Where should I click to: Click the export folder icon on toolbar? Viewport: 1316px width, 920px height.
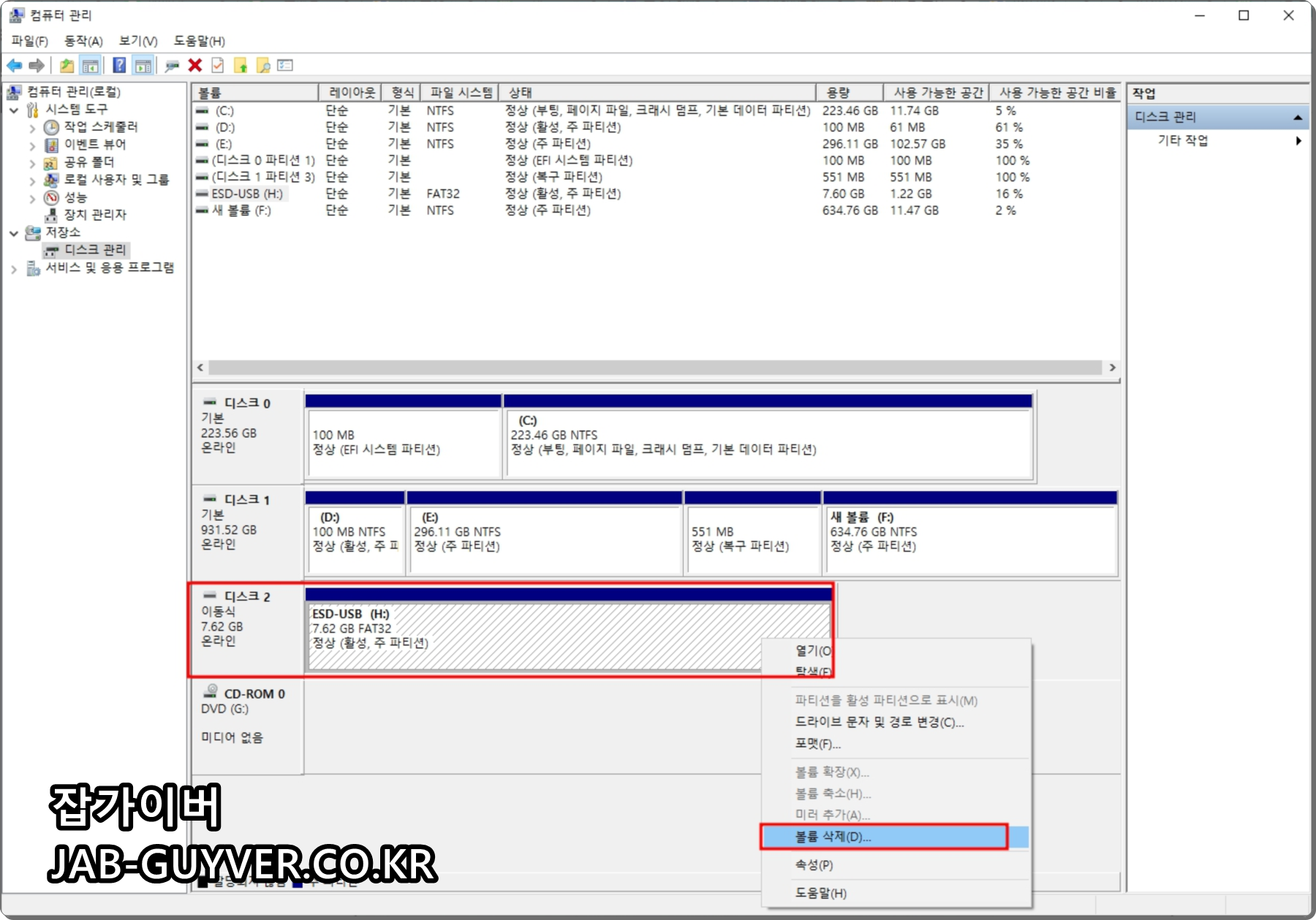pyautogui.click(x=67, y=65)
